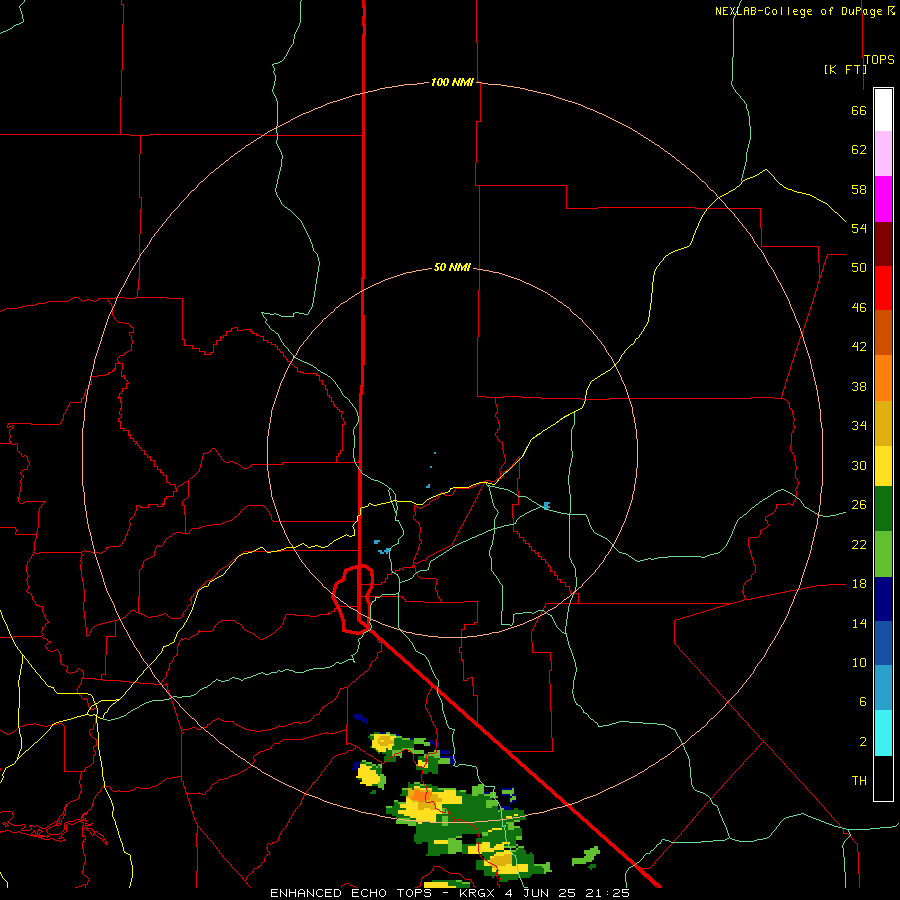Click the small light-blue echo near the 50 NMI ring
Viewport: 900px width, 900px height.
pos(546,506)
